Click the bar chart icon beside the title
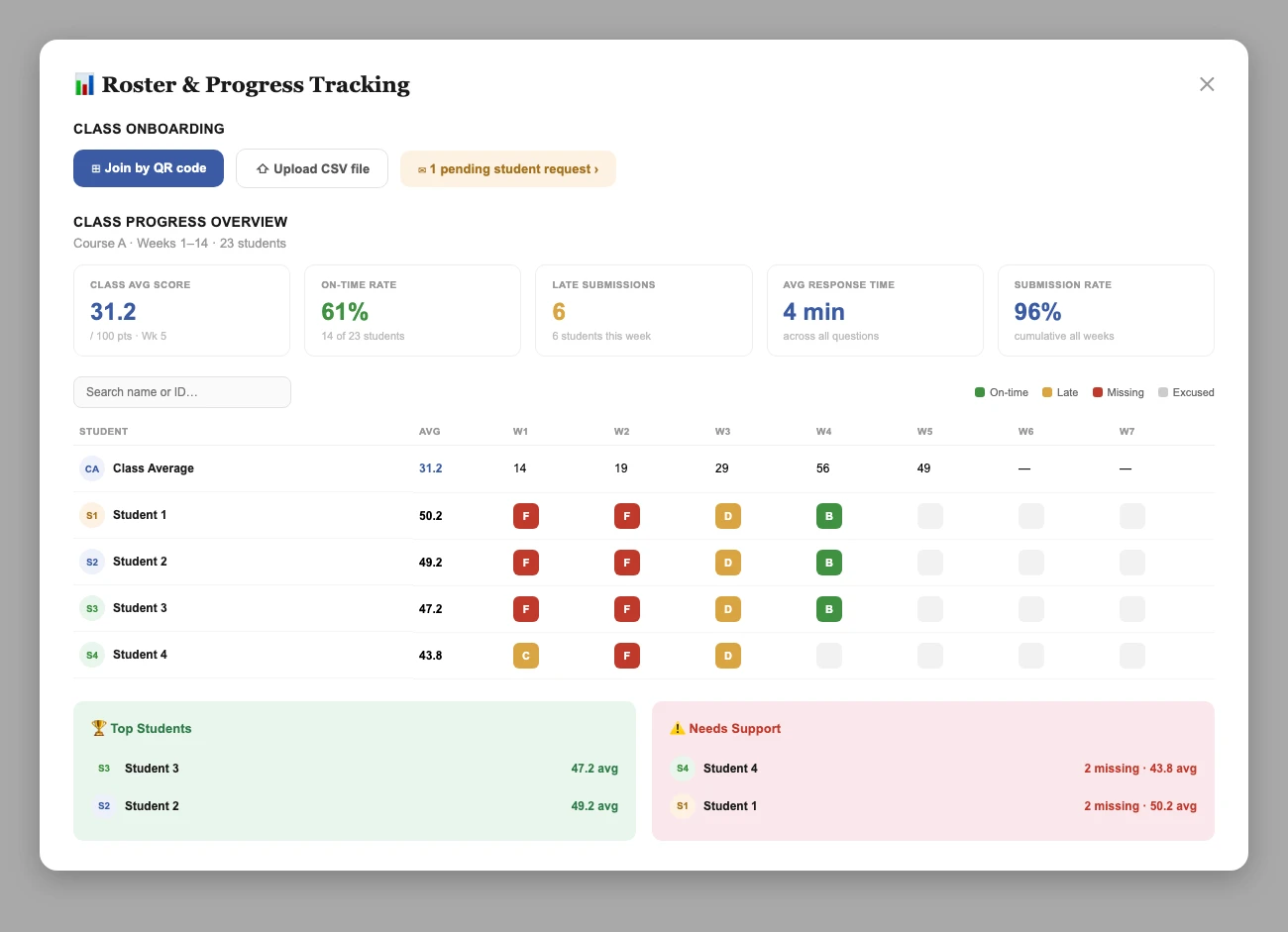1288x932 pixels. point(84,84)
